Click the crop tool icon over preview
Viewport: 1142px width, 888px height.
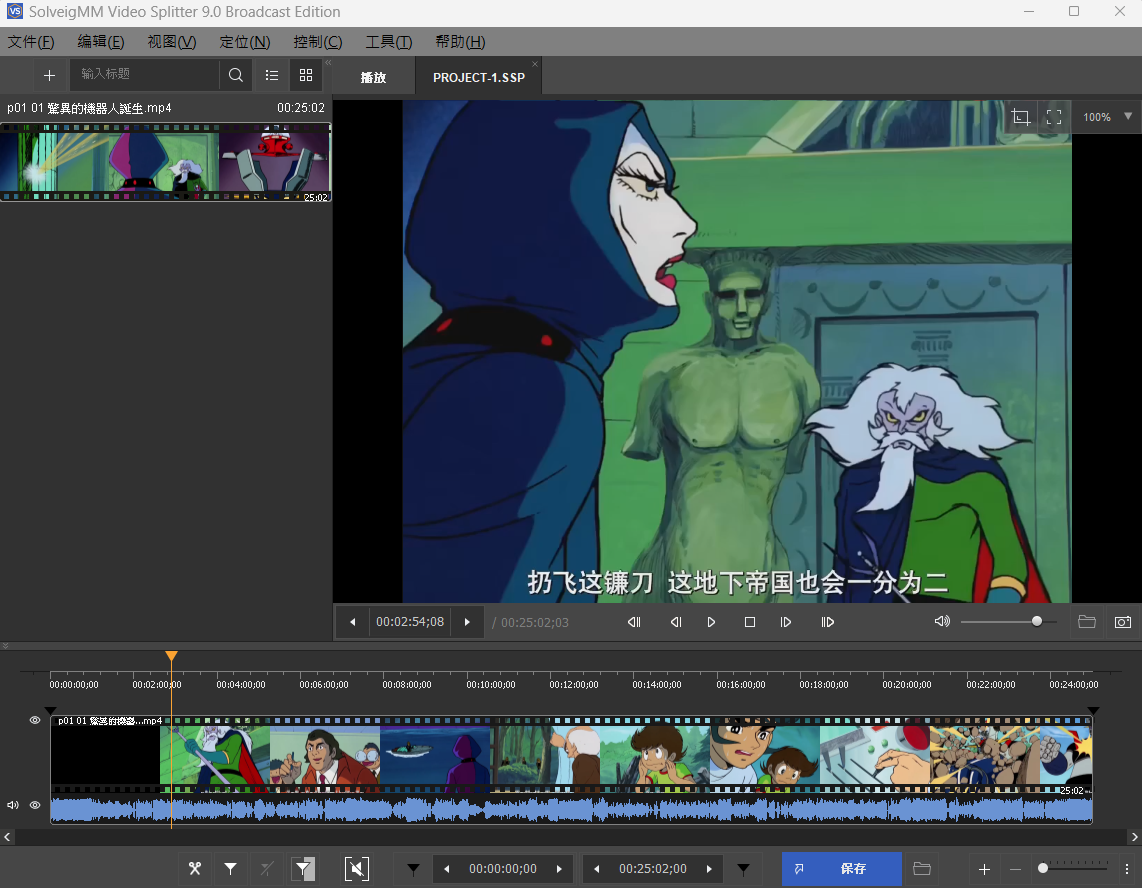tap(1021, 117)
